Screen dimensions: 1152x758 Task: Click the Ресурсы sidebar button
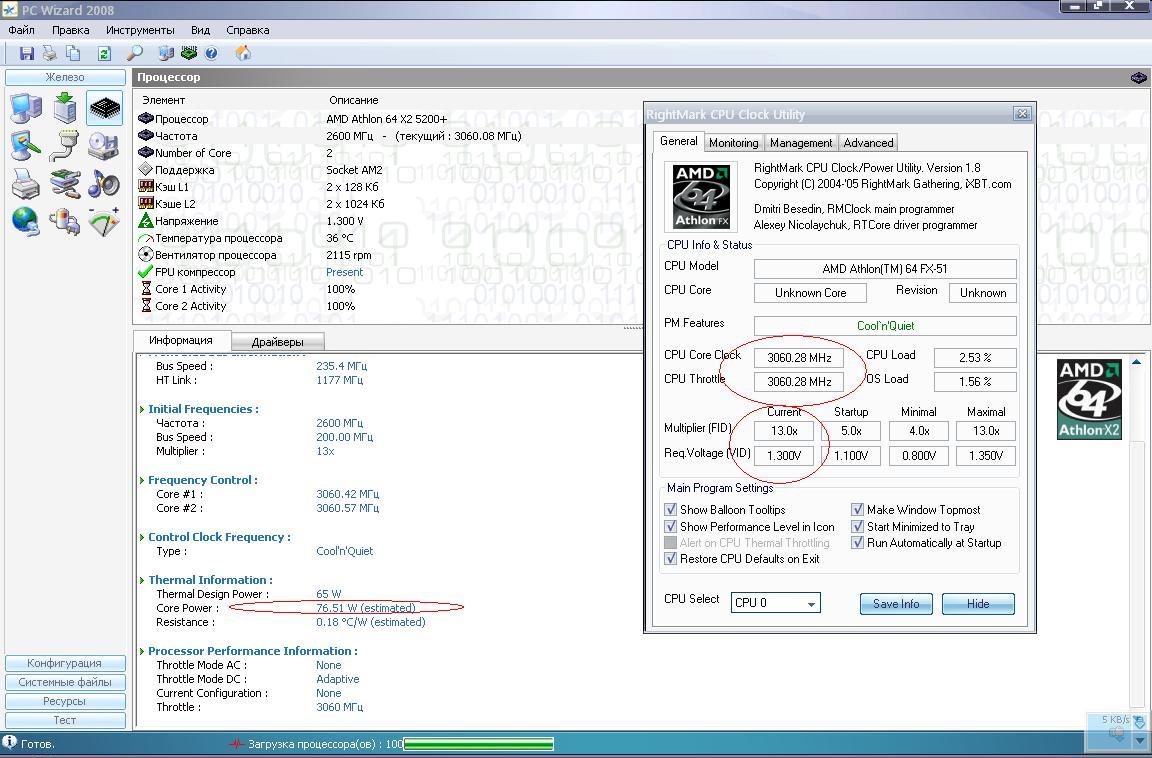click(x=65, y=701)
